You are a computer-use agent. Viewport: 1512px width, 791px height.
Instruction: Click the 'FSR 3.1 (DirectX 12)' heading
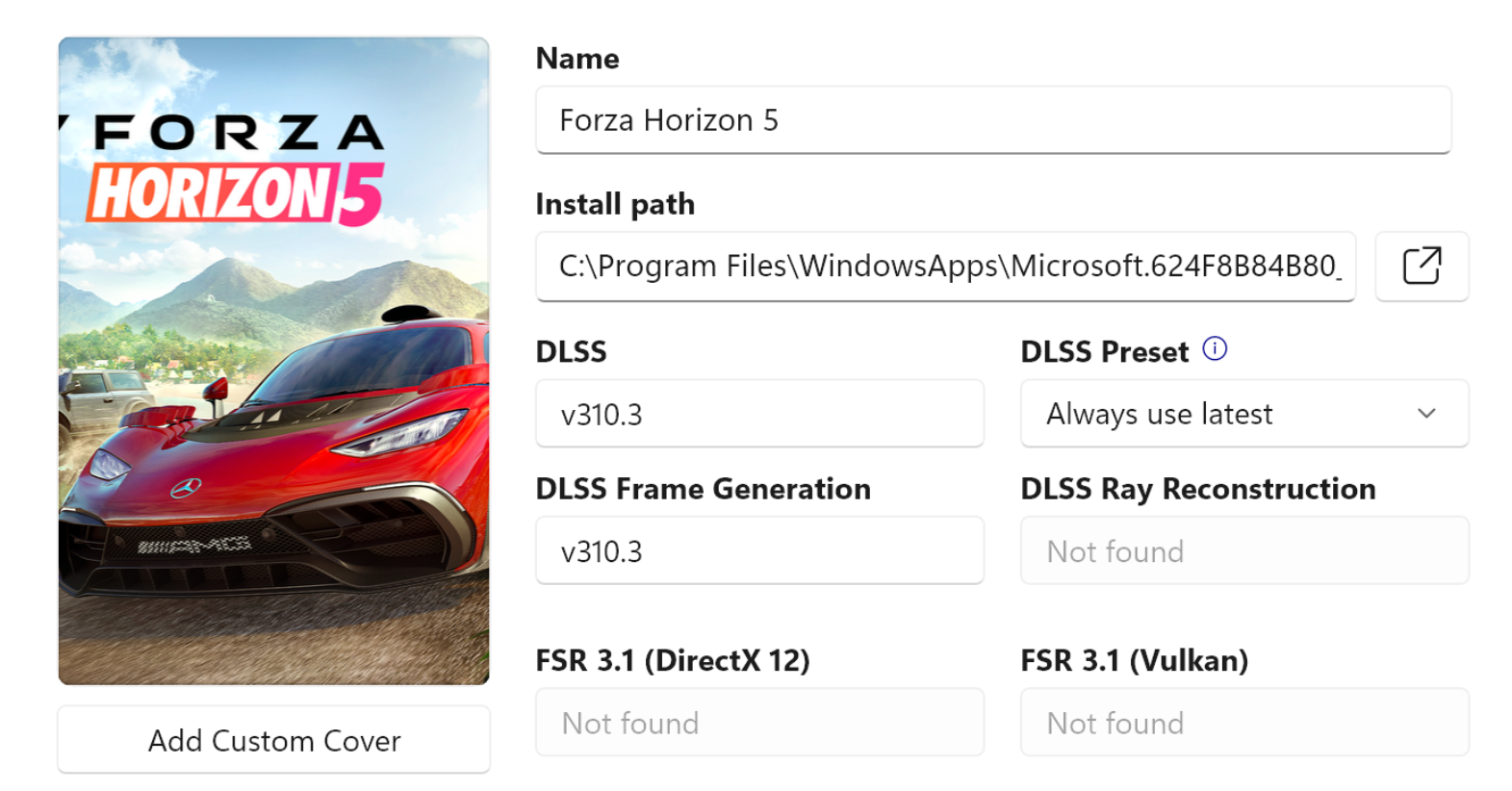pos(673,660)
